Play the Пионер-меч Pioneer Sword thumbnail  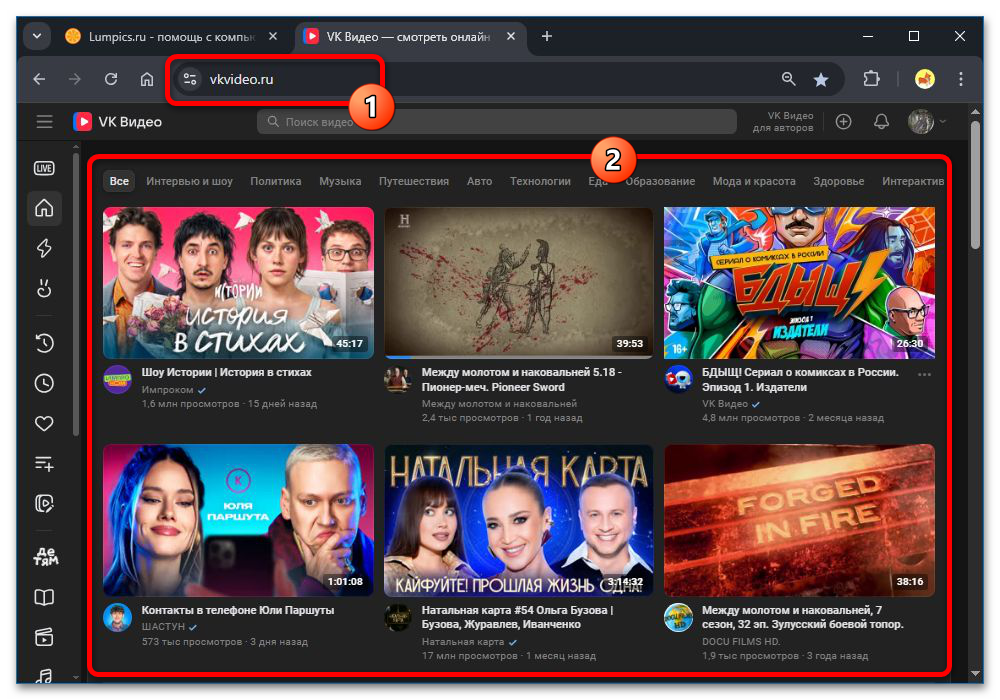click(518, 282)
